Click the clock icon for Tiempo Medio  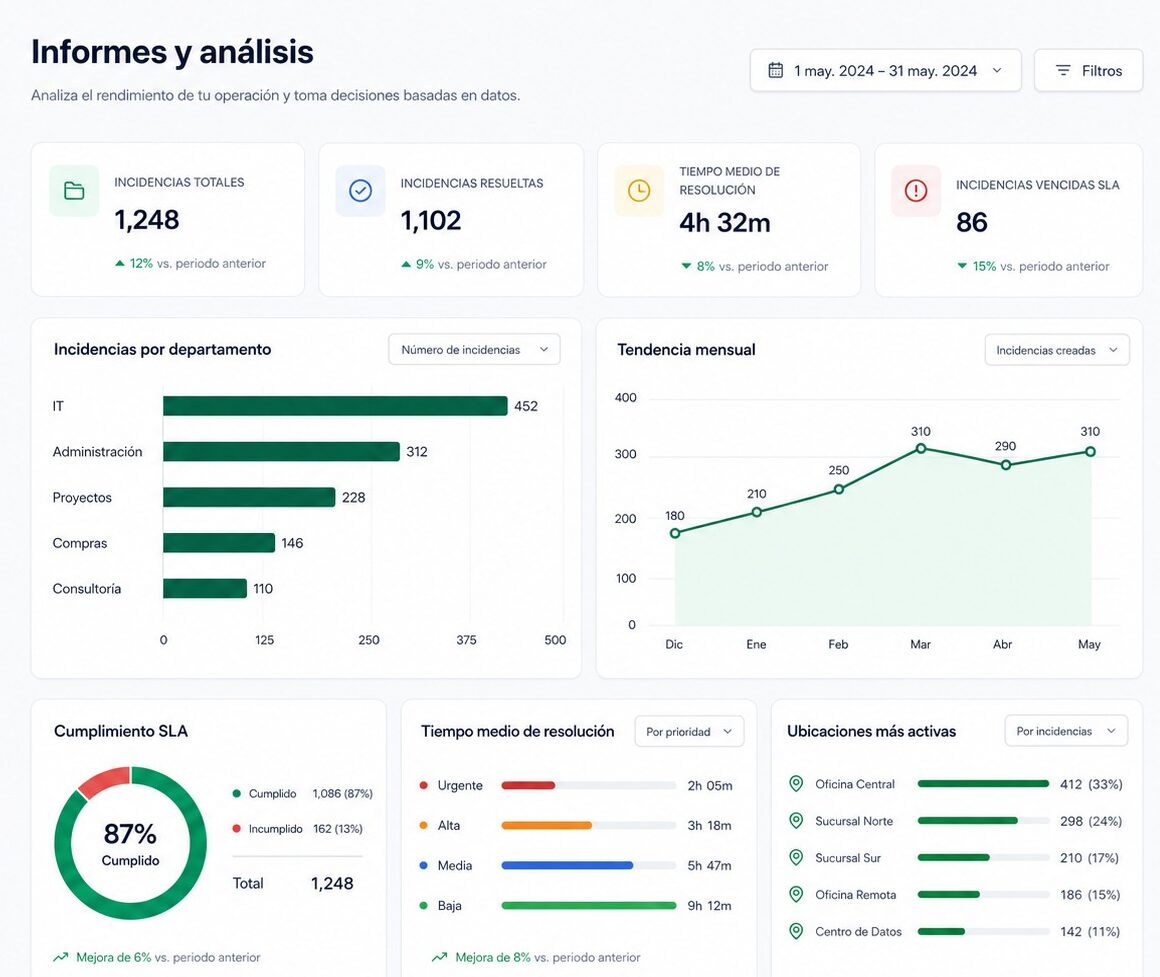(x=639, y=191)
